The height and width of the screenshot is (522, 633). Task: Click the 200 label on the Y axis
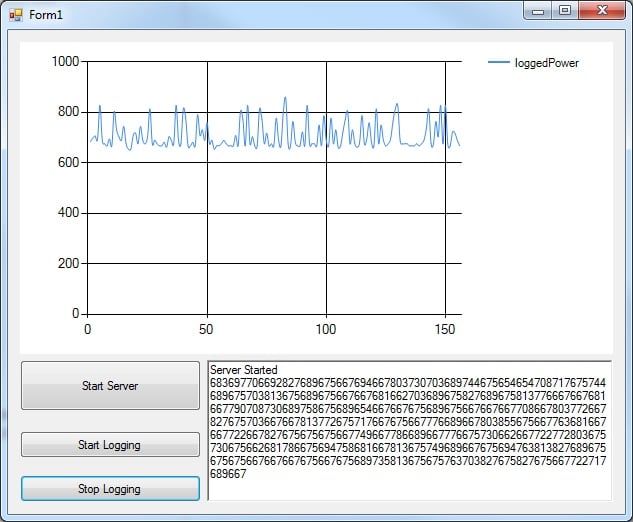pyautogui.click(x=68, y=264)
